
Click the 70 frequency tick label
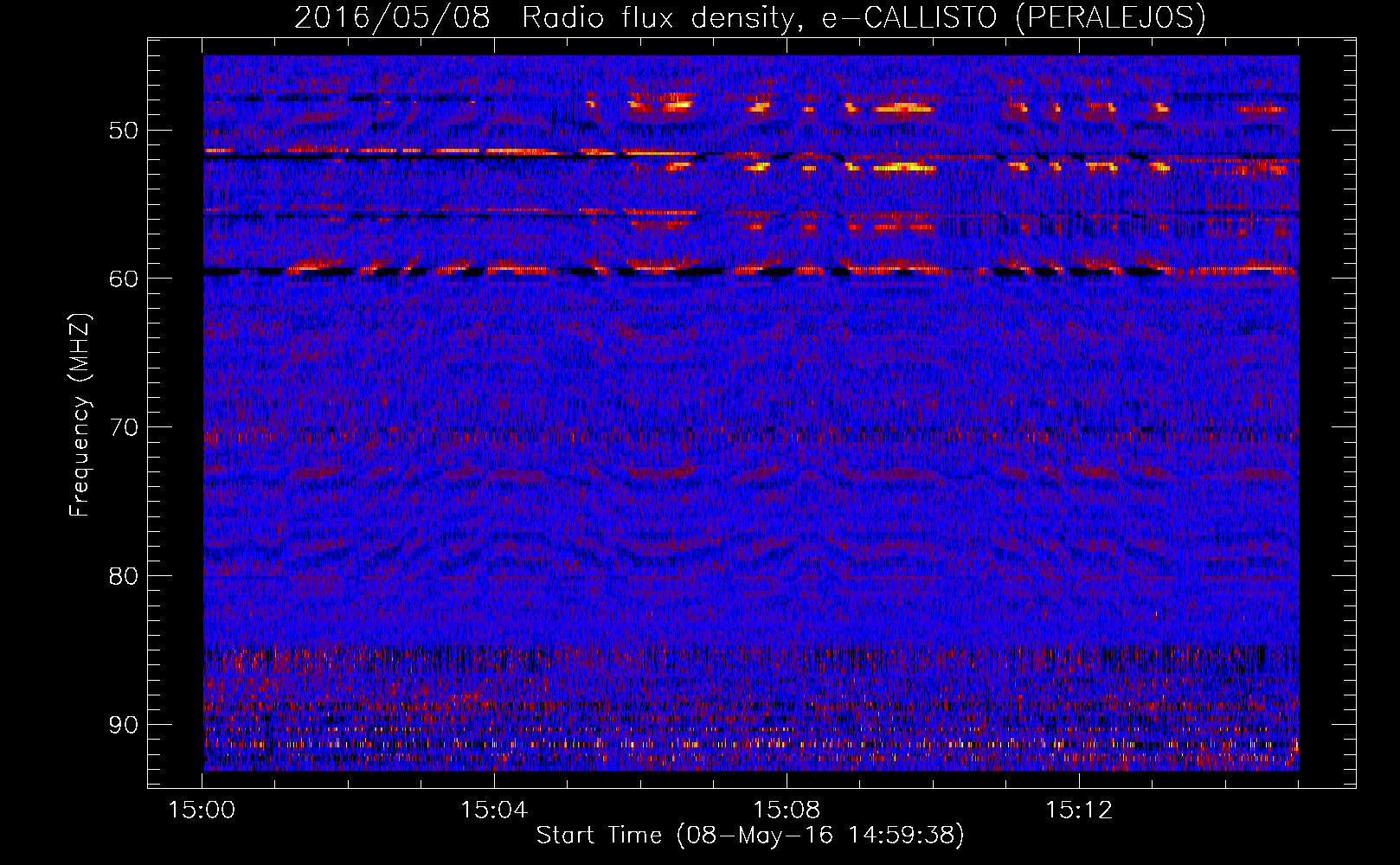124,427
